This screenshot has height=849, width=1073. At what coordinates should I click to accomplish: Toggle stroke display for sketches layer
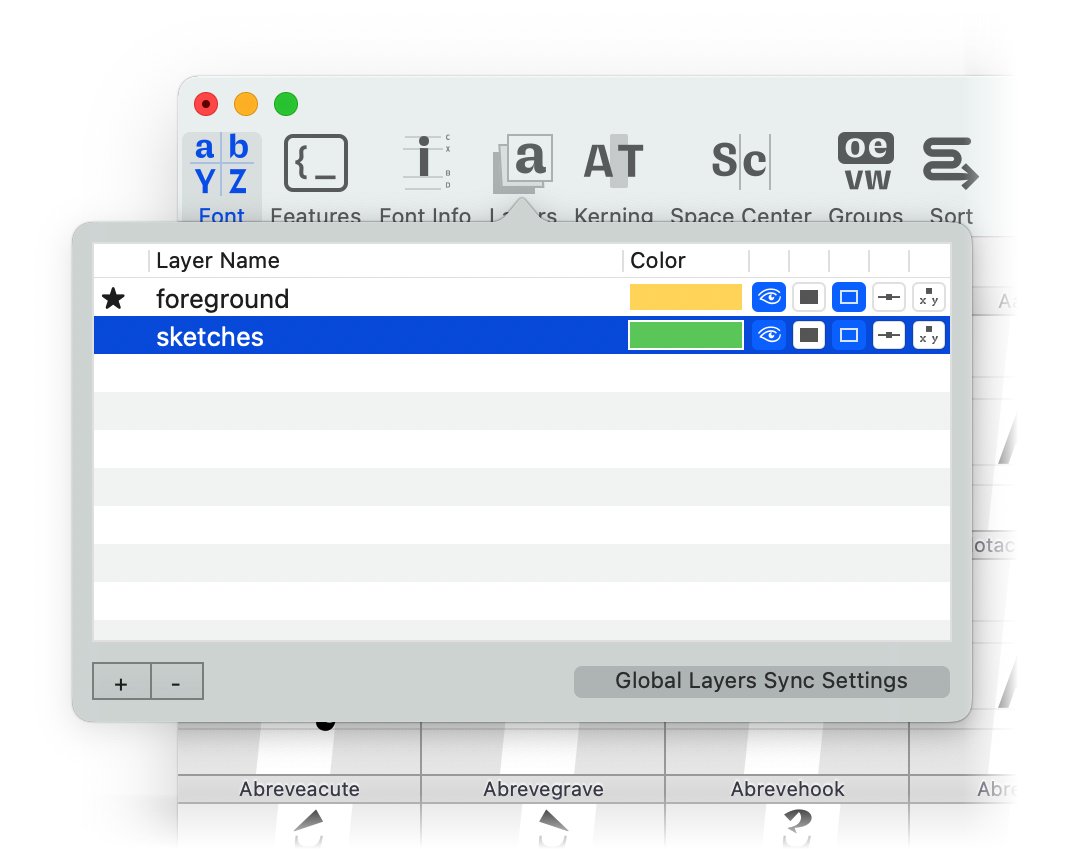coord(849,335)
